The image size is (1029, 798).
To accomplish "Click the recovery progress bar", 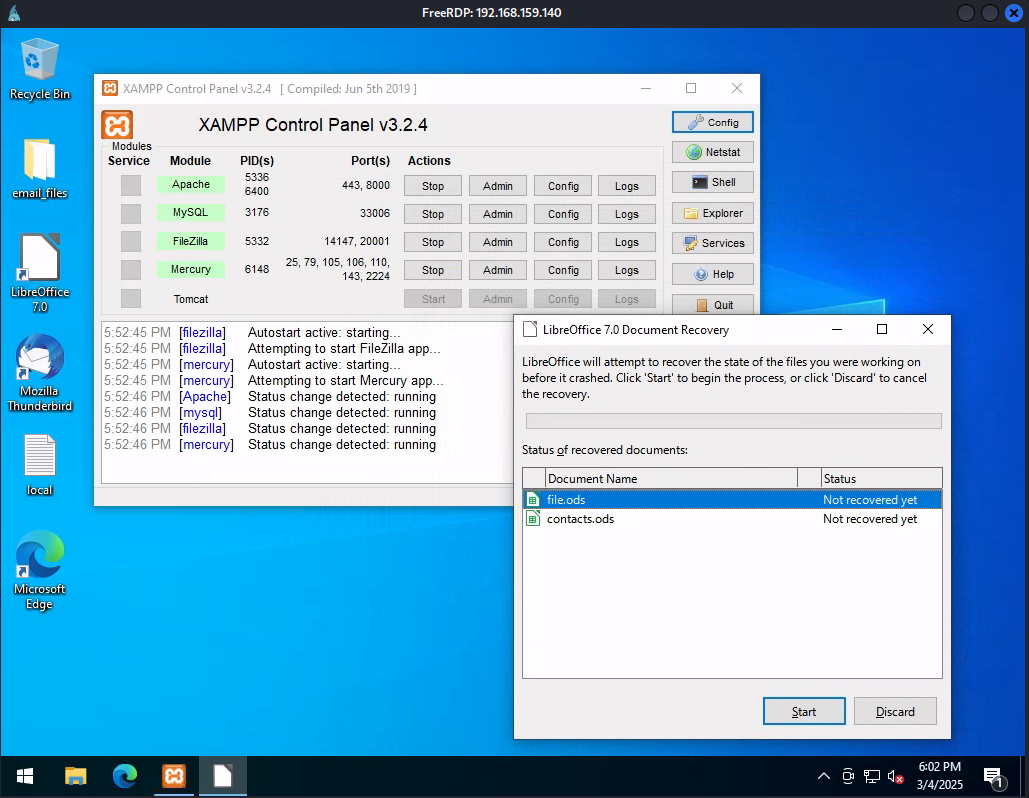I will [734, 421].
